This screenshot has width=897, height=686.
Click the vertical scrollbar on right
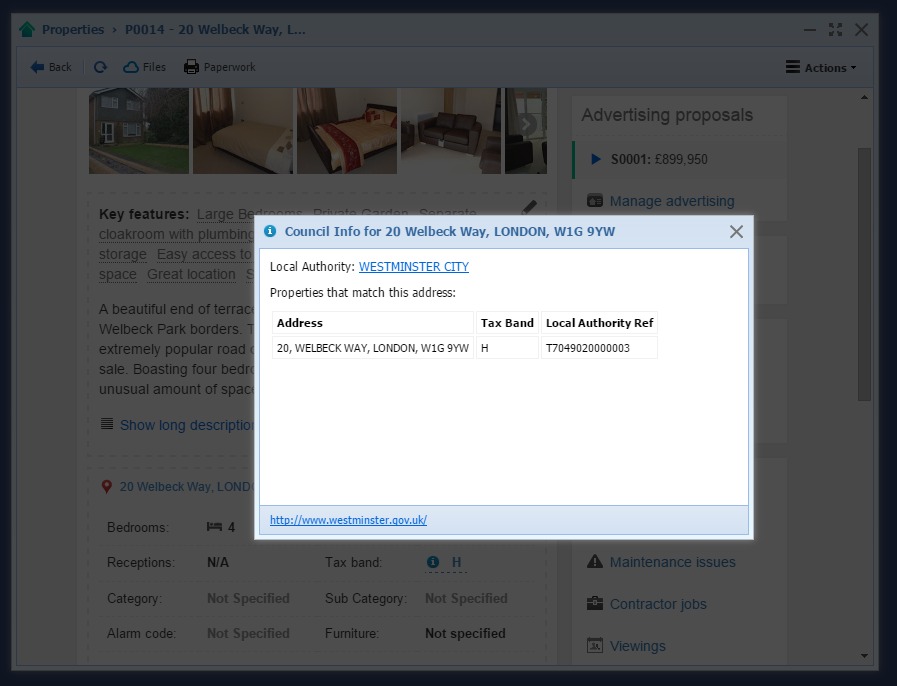pyautogui.click(x=864, y=275)
